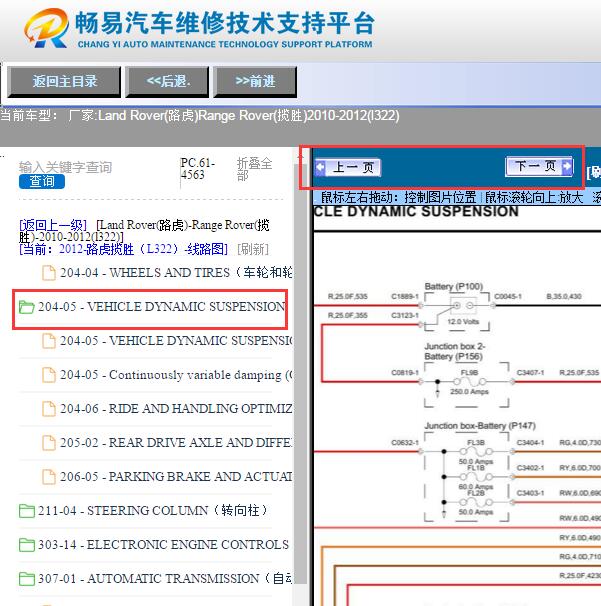Open 204-05 Continuously variable damping document
The width and height of the screenshot is (601, 606).
[176, 375]
